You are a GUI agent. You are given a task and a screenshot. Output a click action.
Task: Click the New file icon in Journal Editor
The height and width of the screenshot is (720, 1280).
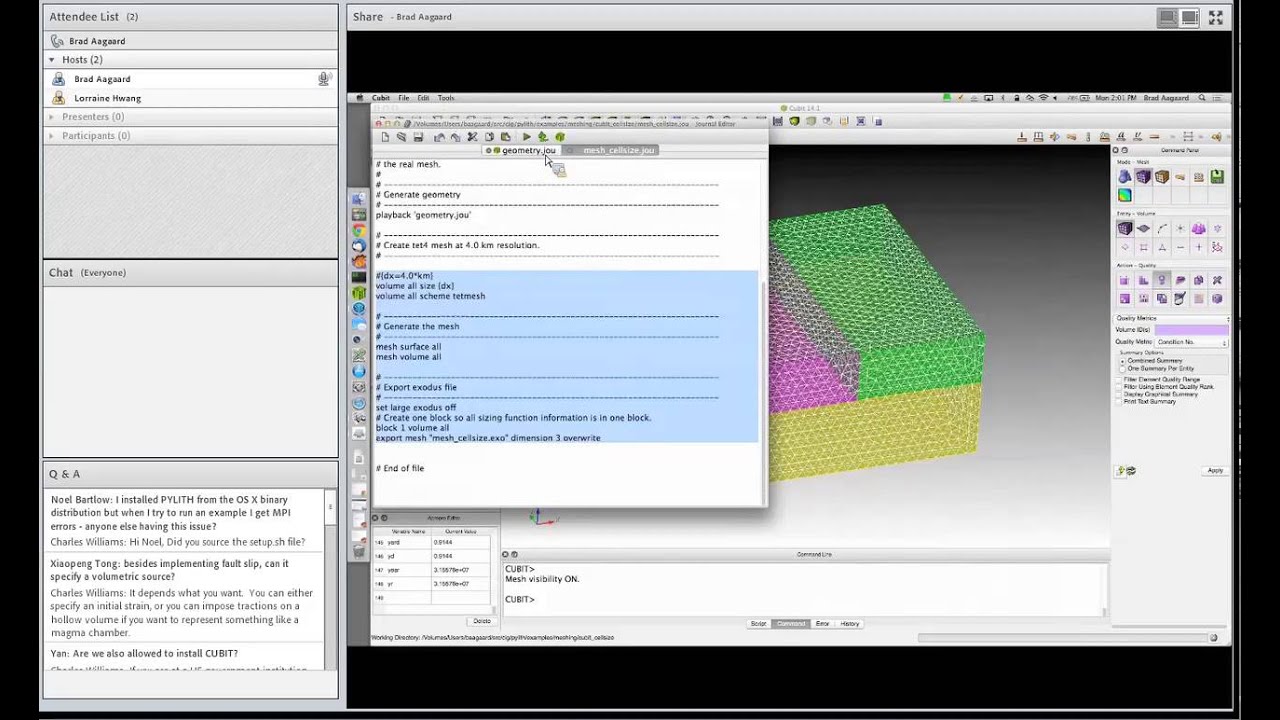(x=385, y=137)
